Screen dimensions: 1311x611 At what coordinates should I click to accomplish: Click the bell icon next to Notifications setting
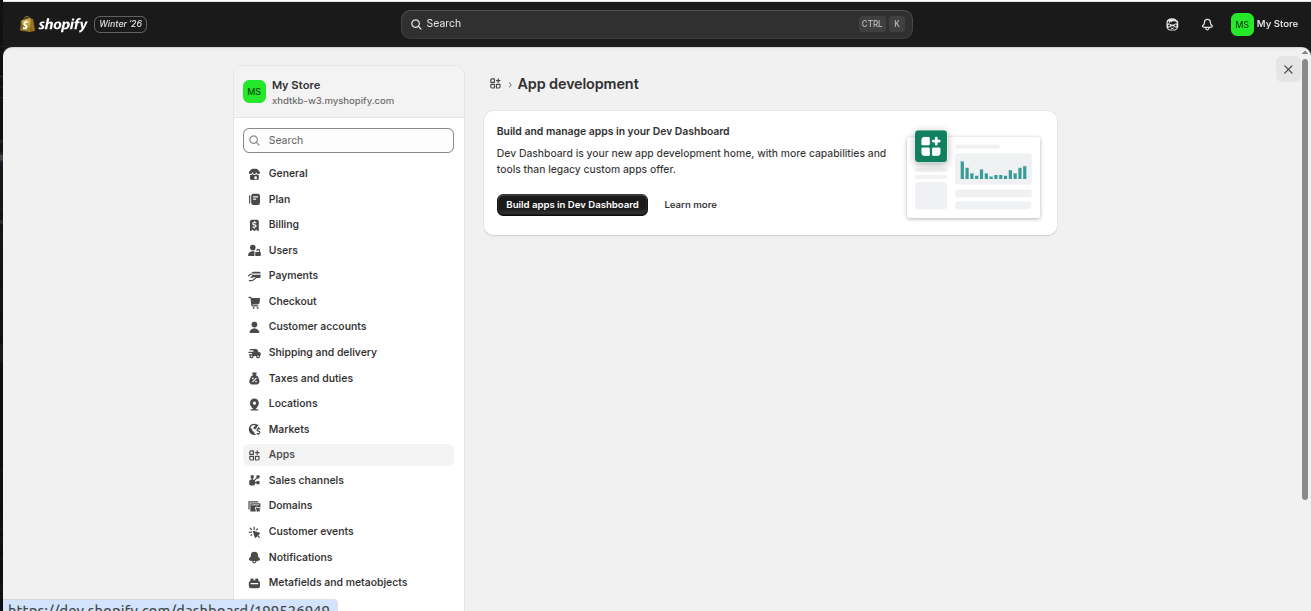coord(255,557)
